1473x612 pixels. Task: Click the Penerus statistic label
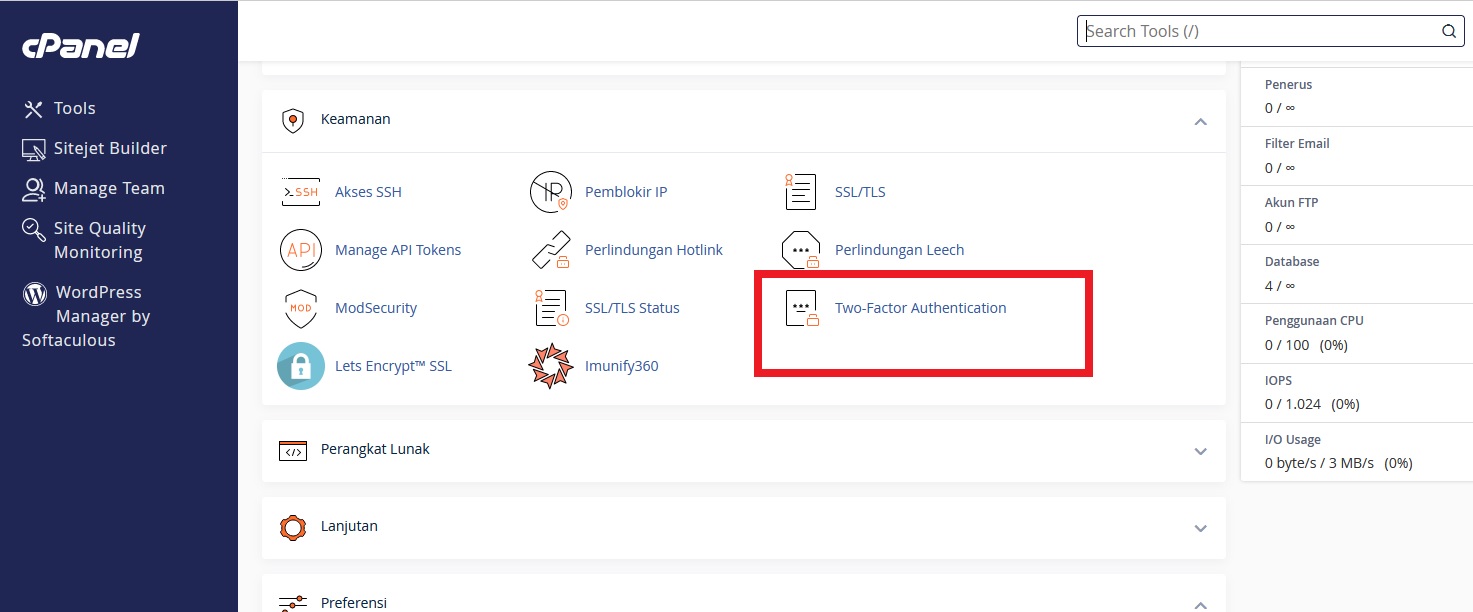tap(1288, 85)
